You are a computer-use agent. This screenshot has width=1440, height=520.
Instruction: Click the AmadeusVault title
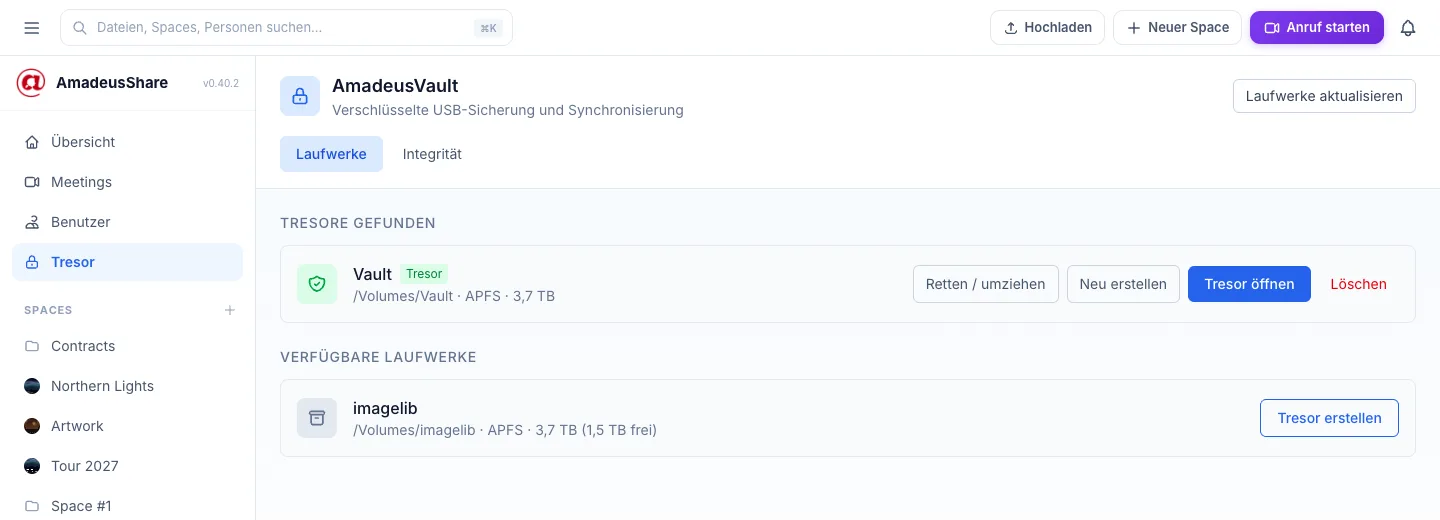pyautogui.click(x=395, y=86)
